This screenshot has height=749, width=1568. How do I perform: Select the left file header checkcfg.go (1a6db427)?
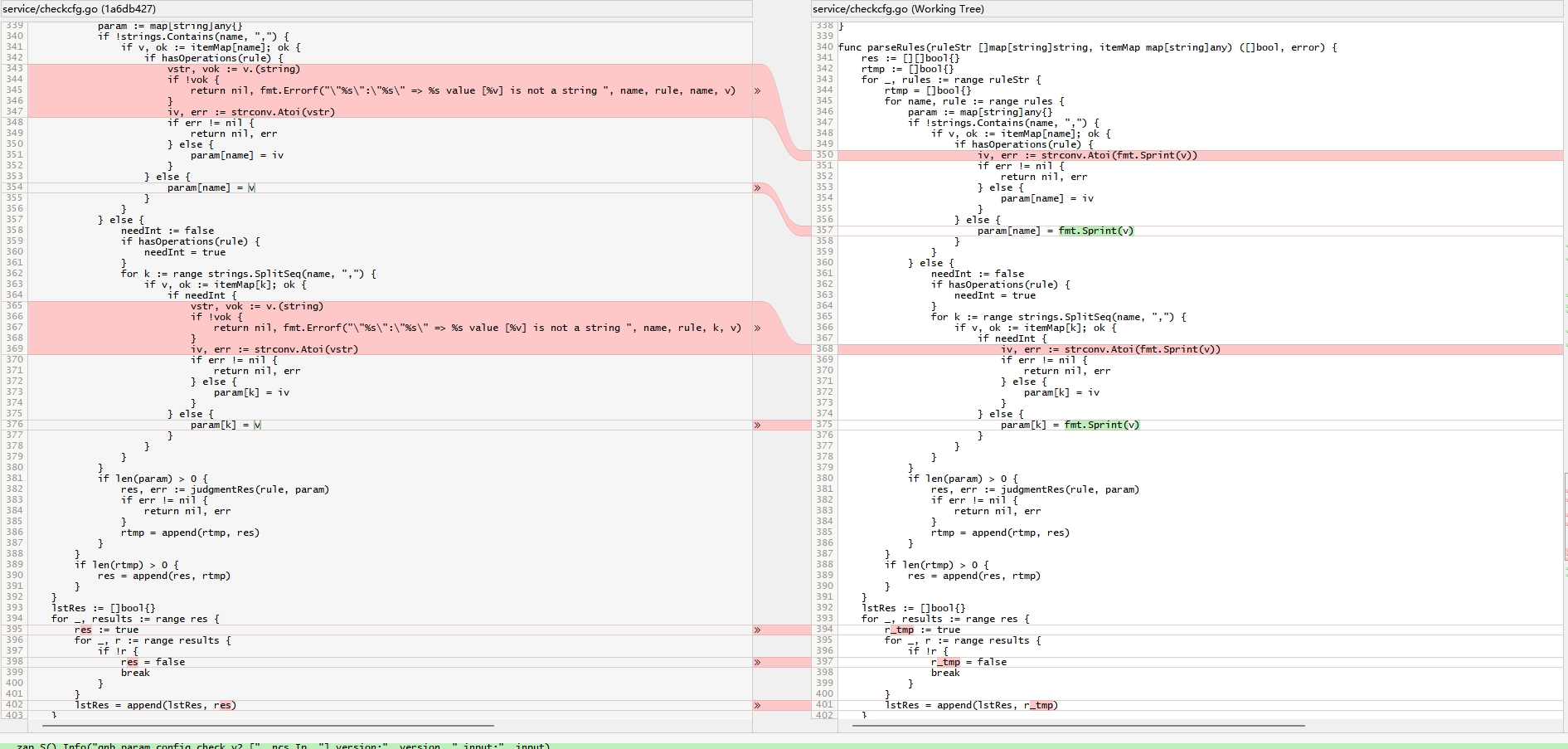(x=79, y=9)
